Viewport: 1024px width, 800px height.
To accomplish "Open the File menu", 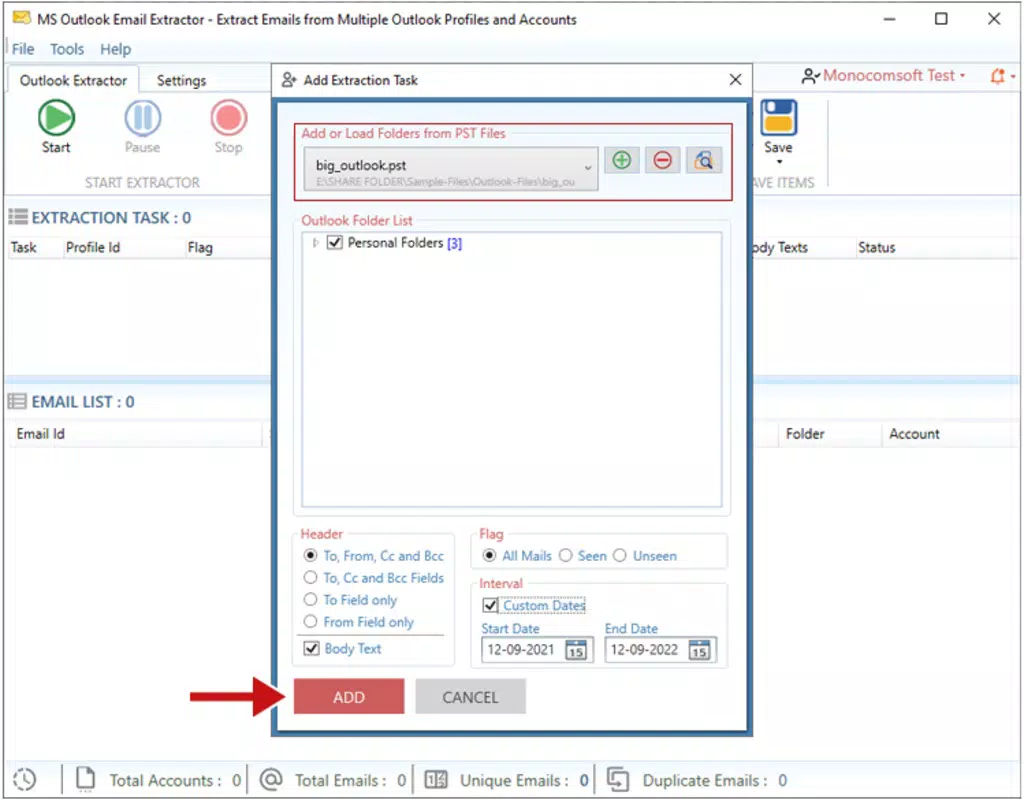I will pyautogui.click(x=23, y=49).
